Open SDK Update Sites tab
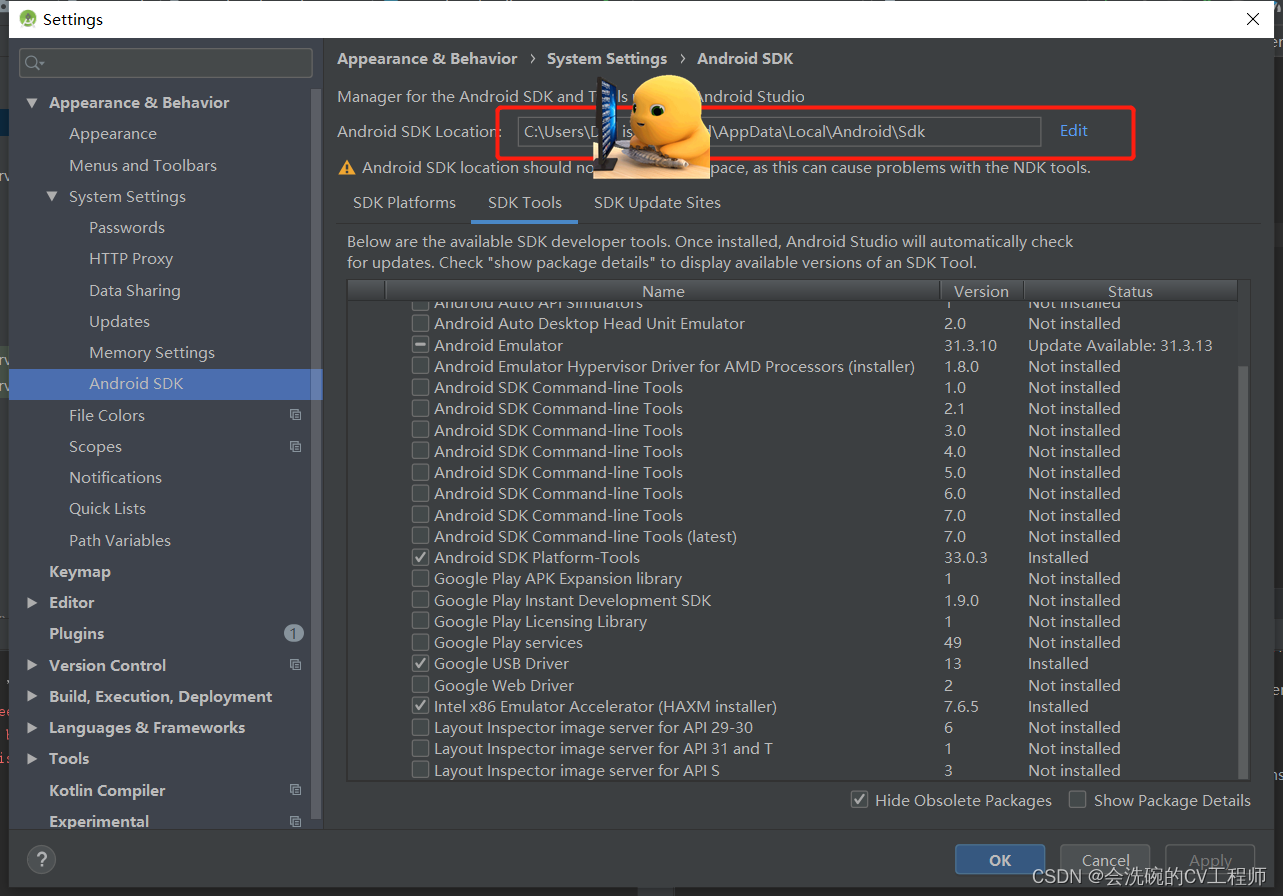Screen dimensions: 1283x896 point(657,202)
